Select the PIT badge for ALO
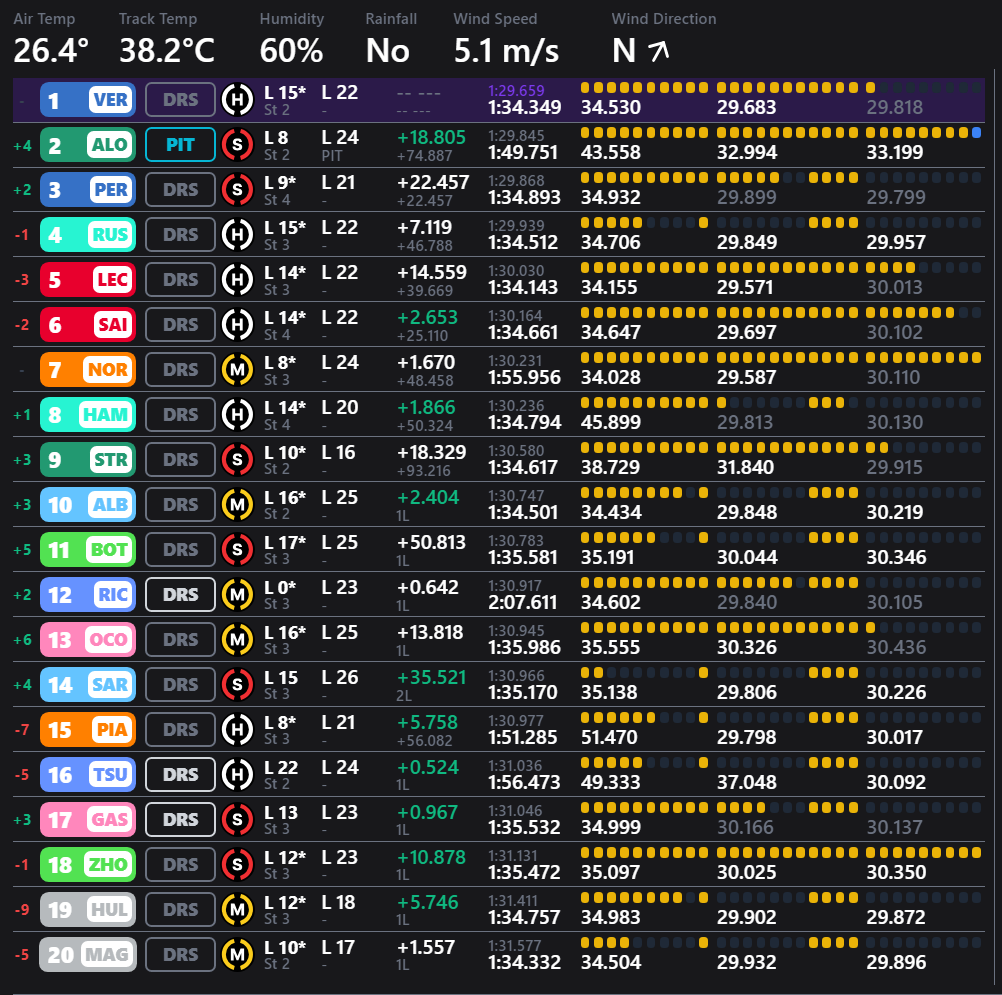 tap(180, 144)
